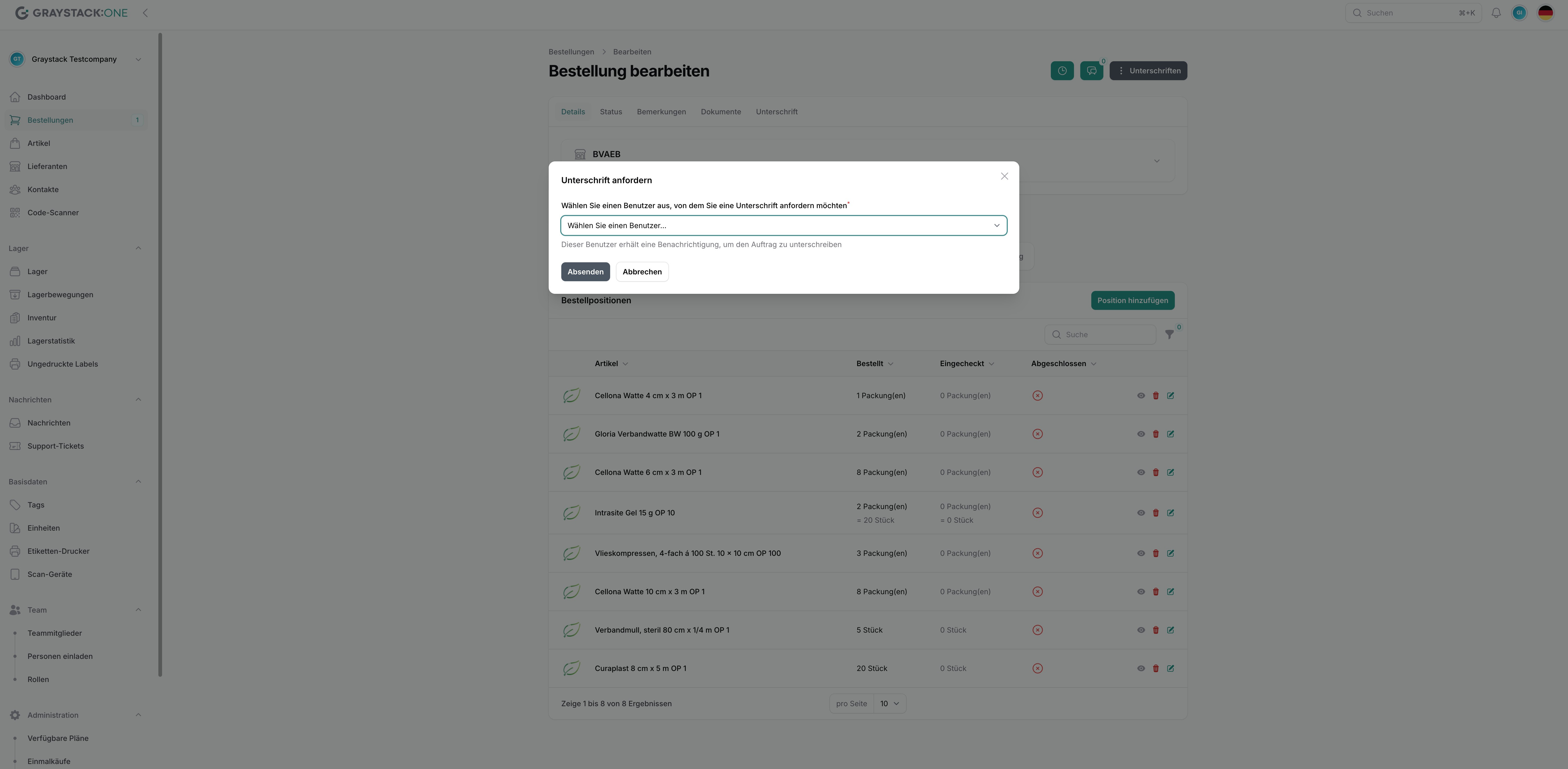Open Lieferanten in the sidebar
This screenshot has width=1568, height=769.
click(47, 166)
